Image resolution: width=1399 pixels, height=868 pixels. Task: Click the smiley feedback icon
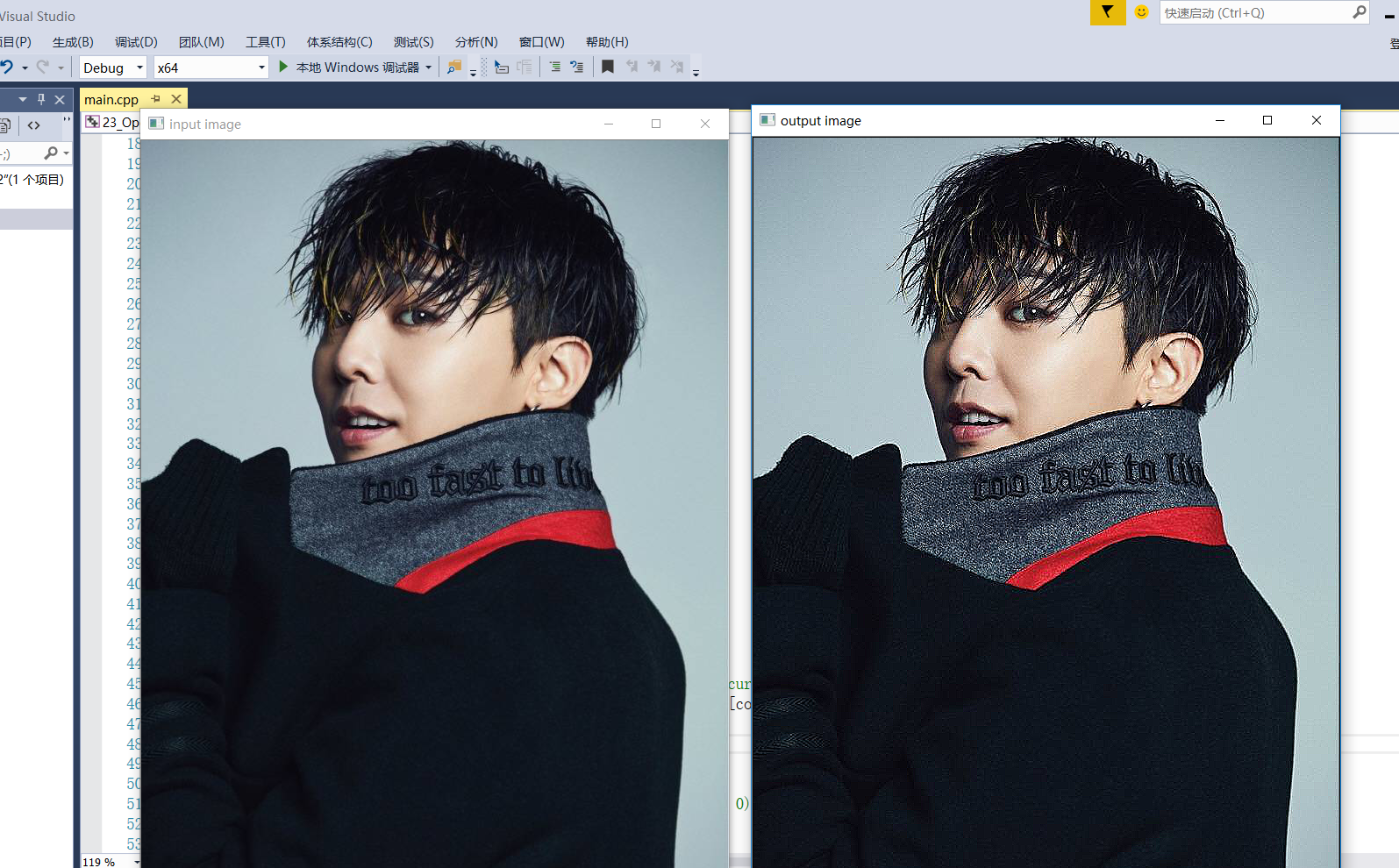[1141, 12]
